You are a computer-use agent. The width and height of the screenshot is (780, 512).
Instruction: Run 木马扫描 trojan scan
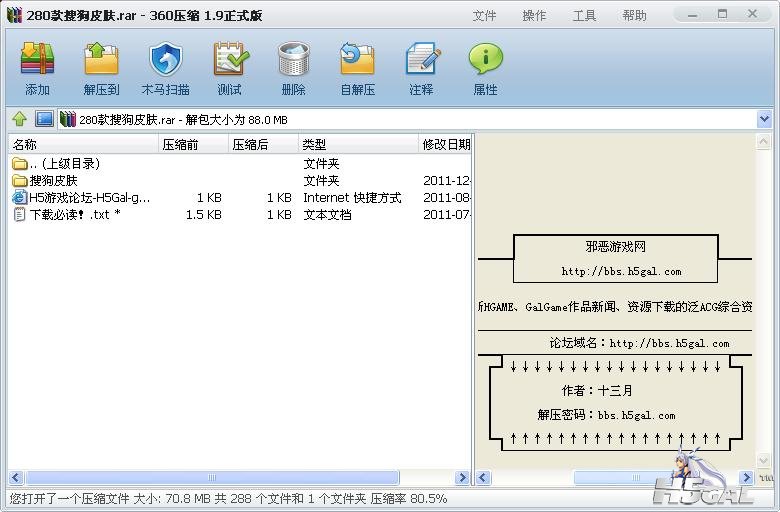click(166, 59)
